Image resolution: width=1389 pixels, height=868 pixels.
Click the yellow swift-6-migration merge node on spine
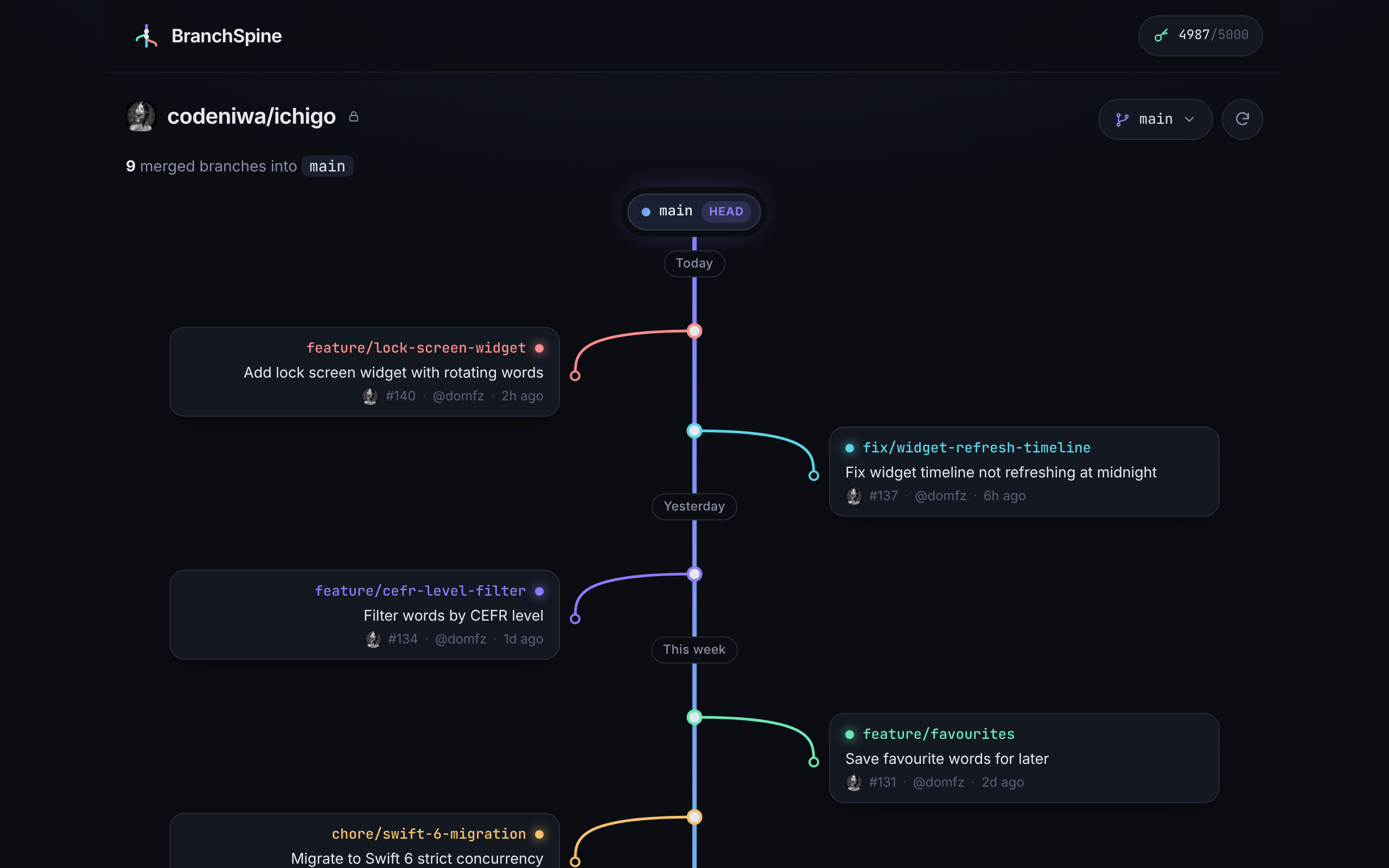pyautogui.click(x=694, y=817)
